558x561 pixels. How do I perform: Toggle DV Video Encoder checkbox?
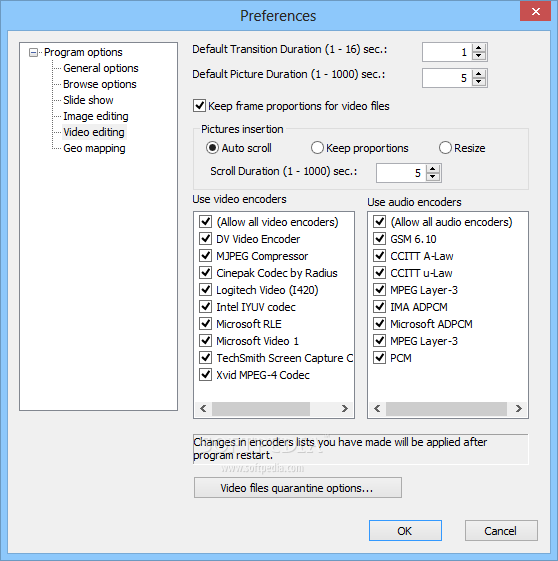[205, 239]
